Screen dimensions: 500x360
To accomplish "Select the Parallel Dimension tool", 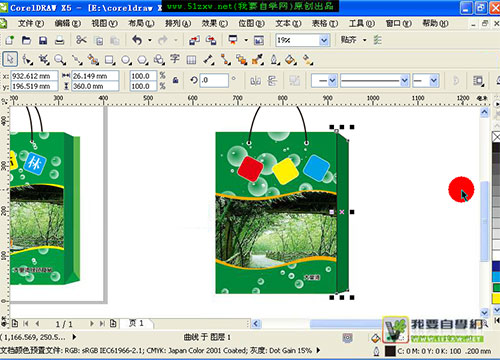I will click(209, 60).
